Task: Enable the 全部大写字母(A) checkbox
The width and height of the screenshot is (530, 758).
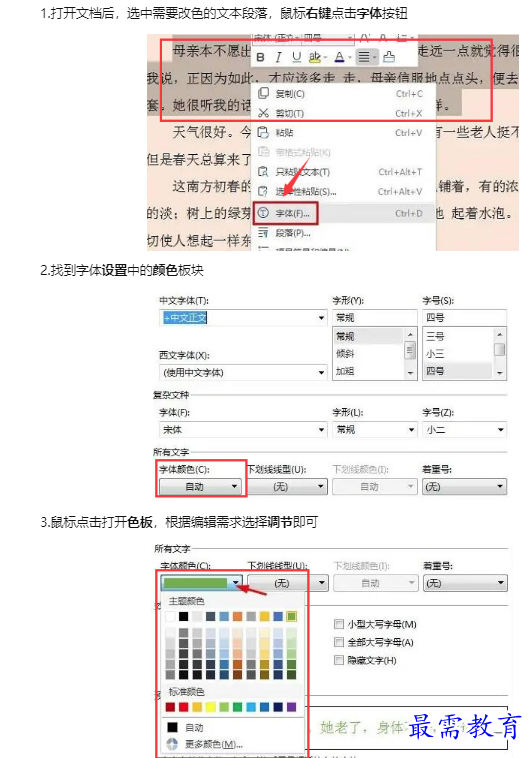Action: click(339, 642)
